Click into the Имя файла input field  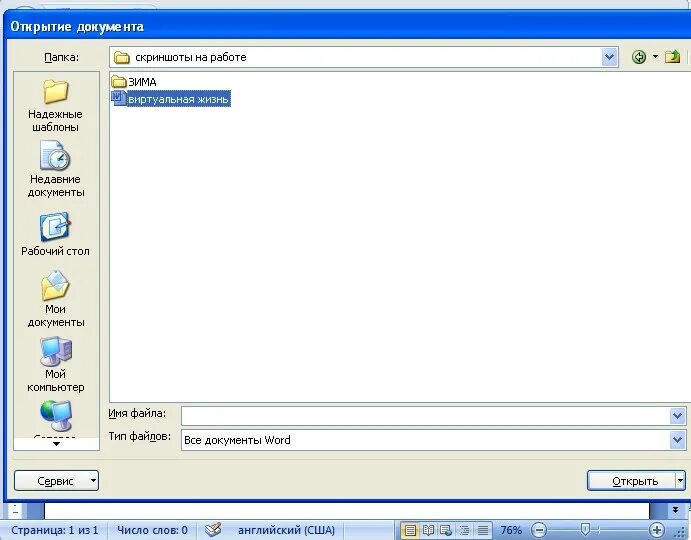coord(426,415)
